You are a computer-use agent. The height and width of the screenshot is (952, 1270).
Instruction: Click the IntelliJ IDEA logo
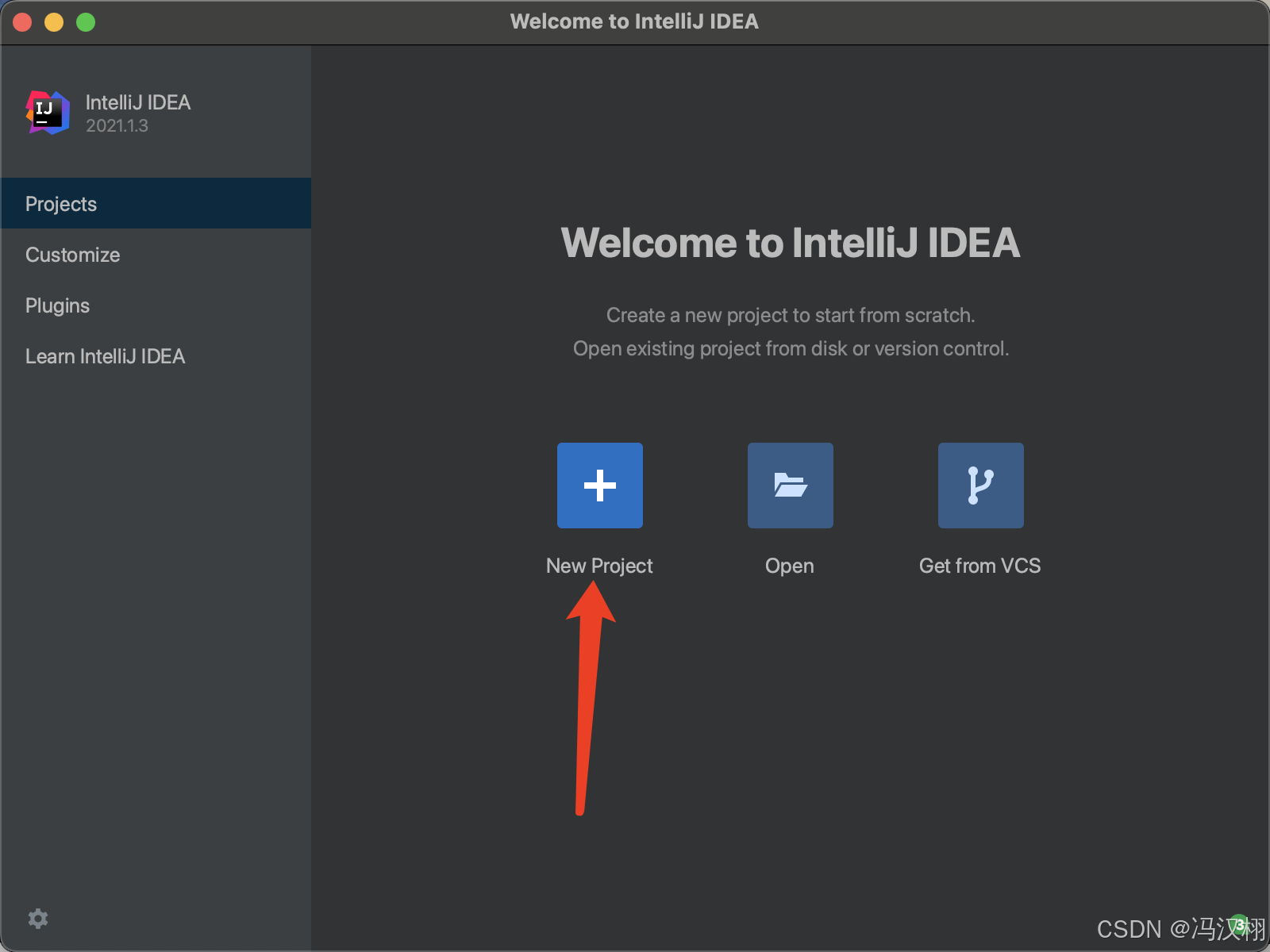(48, 113)
